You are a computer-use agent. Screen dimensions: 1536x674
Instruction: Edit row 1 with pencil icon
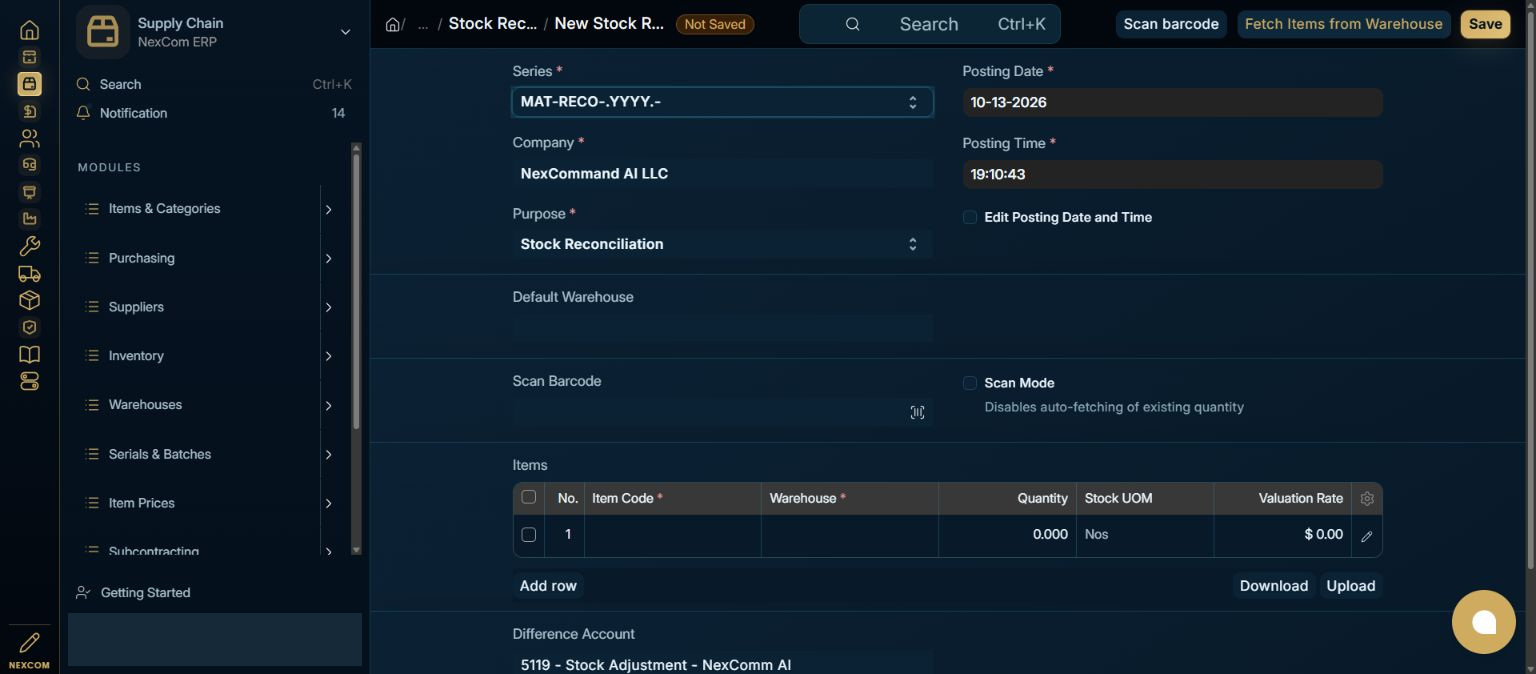(x=1367, y=536)
